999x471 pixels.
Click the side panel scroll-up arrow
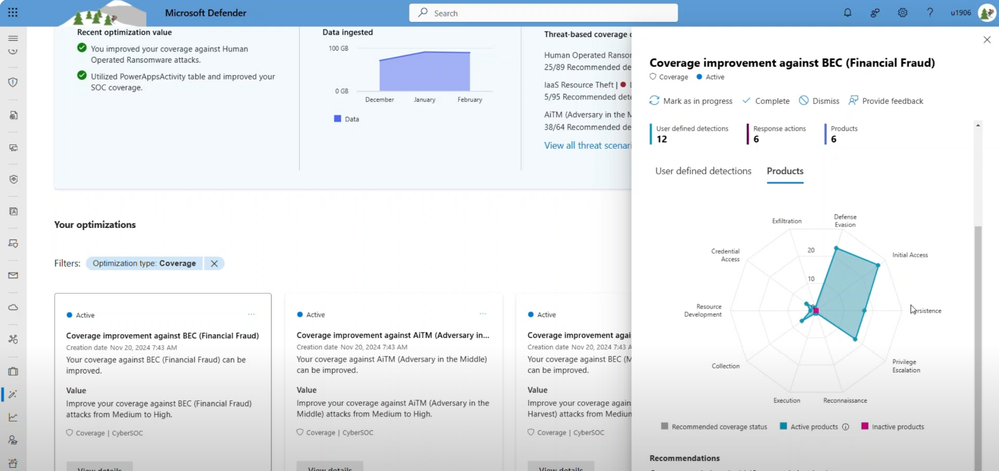click(978, 126)
